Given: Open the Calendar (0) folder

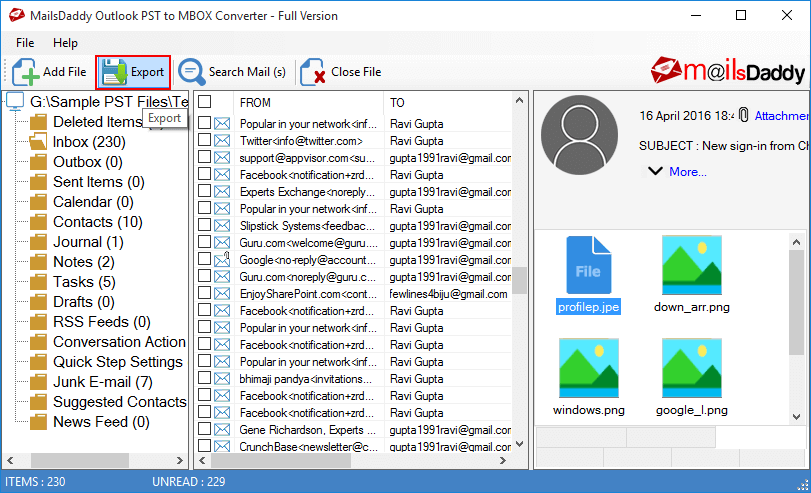Looking at the screenshot, I should pos(93,202).
